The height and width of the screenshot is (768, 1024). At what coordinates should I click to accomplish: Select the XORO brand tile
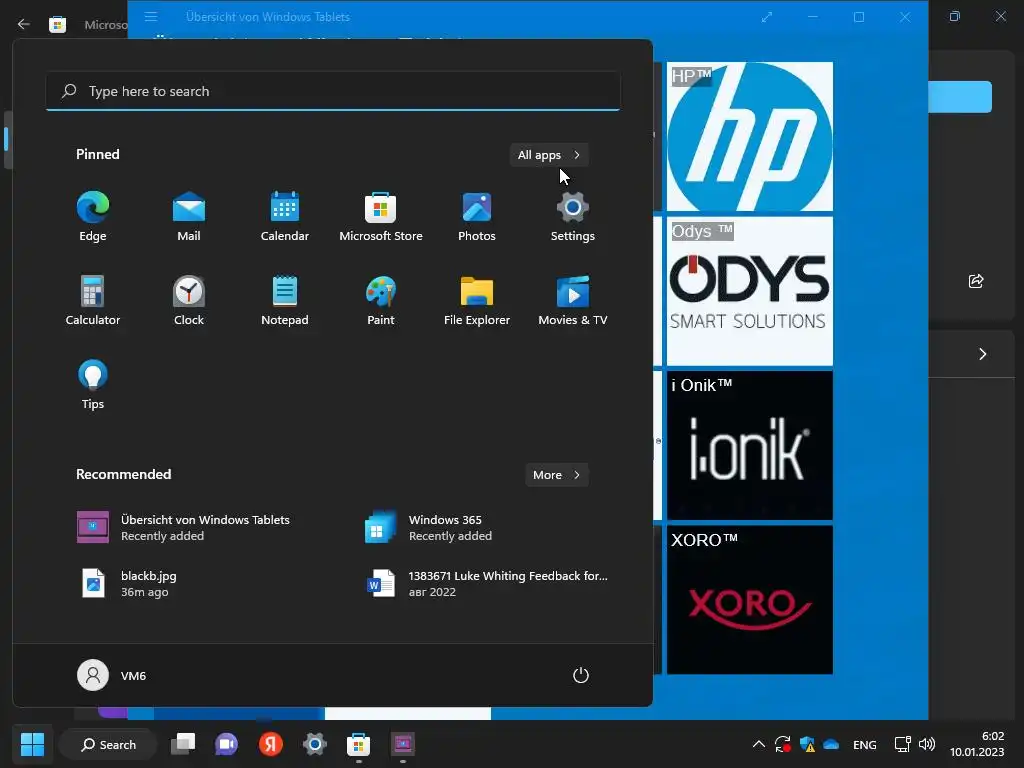(750, 600)
